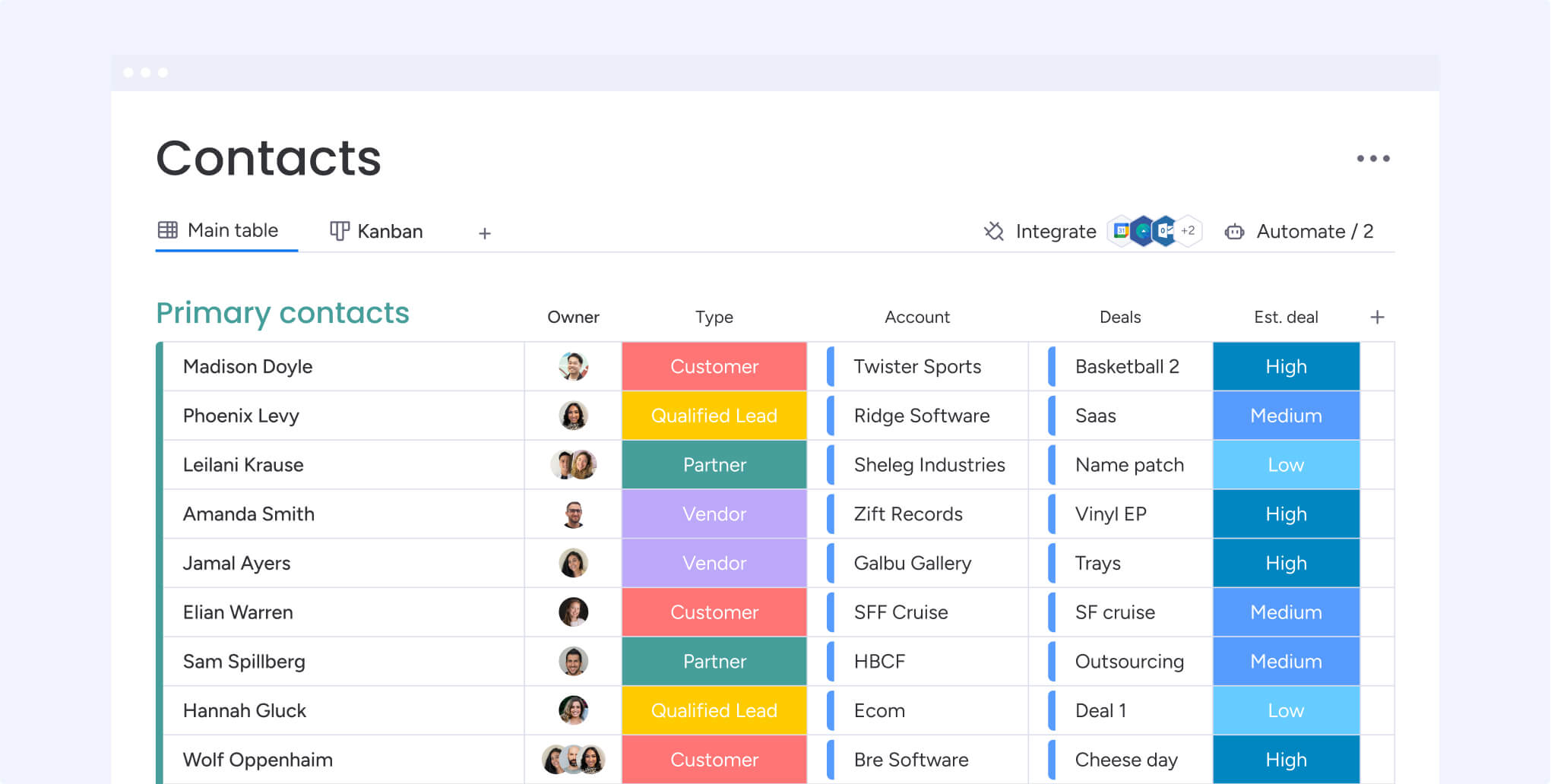This screenshot has width=1551, height=784.
Task: Add a new column after Est. deal
Action: [1377, 317]
